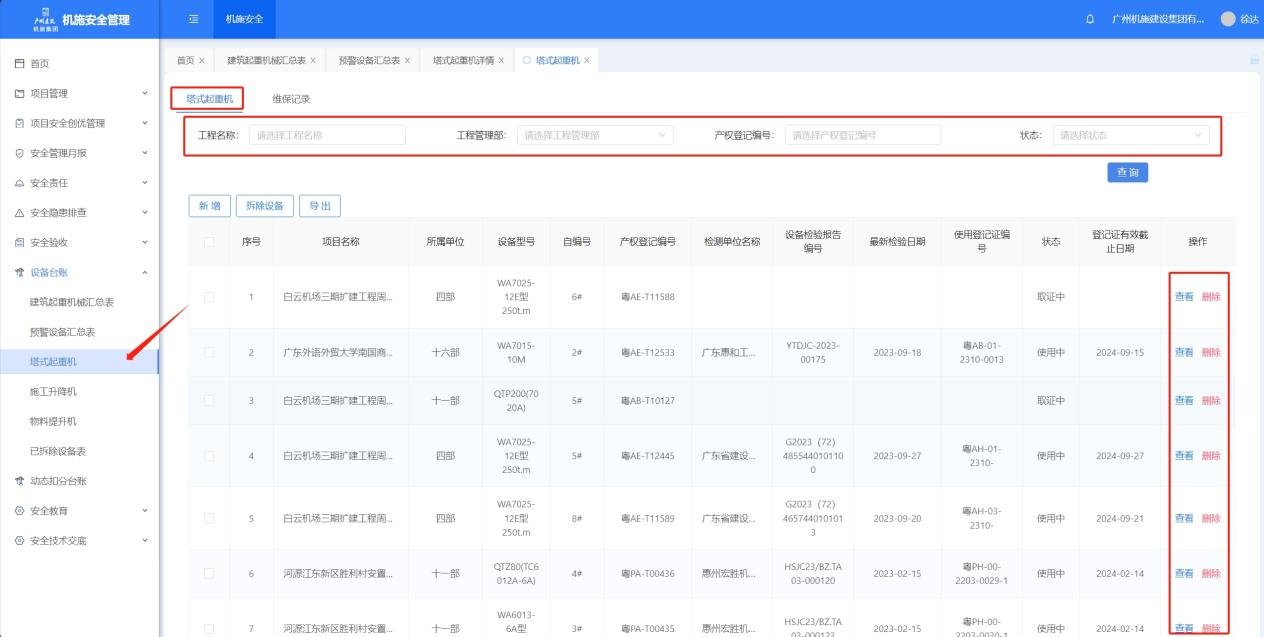This screenshot has height=637, width=1264.
Task: Click the 工程名称 input field
Action: click(x=327, y=135)
